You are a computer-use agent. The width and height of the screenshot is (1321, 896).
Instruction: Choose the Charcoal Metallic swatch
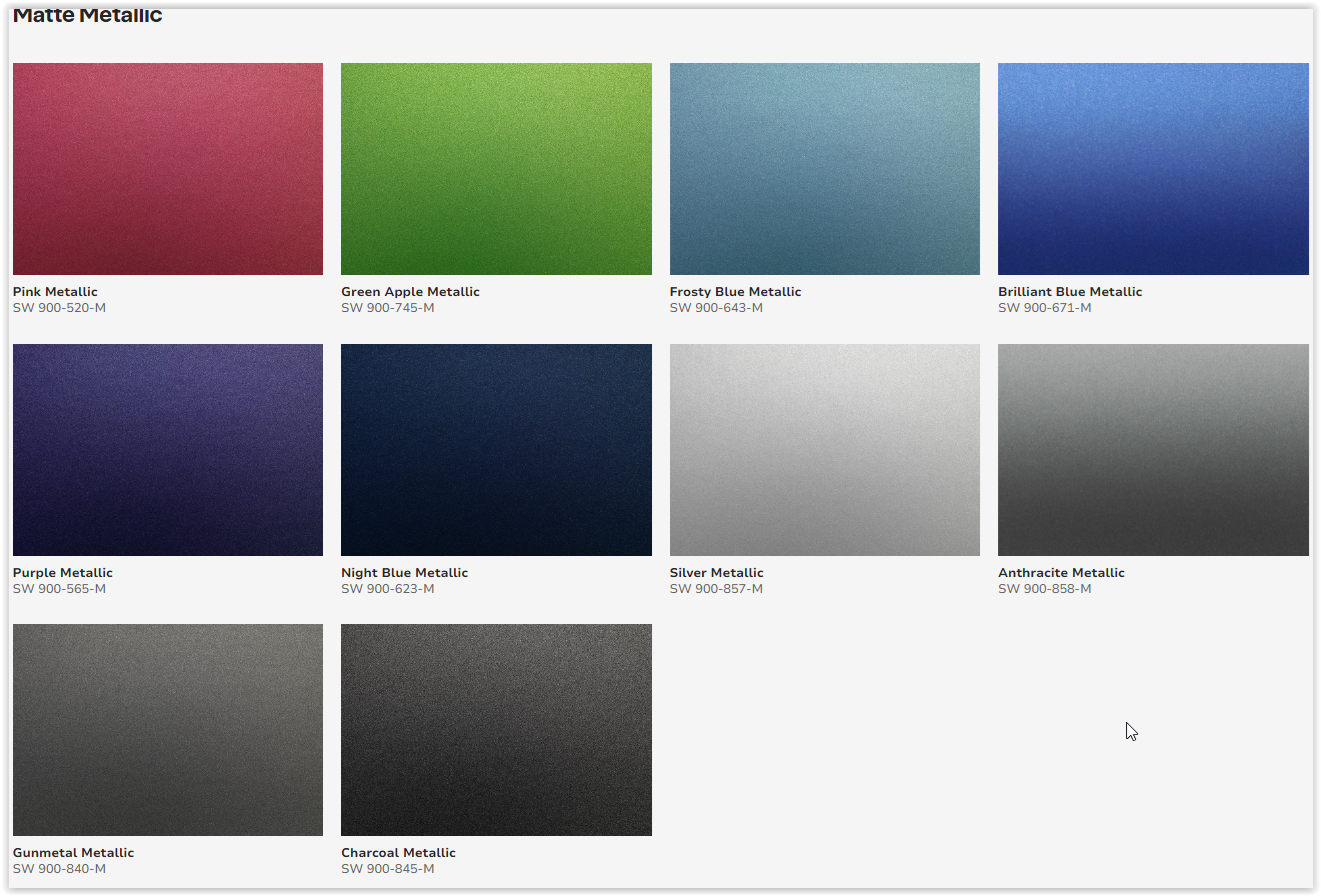pyautogui.click(x=496, y=730)
